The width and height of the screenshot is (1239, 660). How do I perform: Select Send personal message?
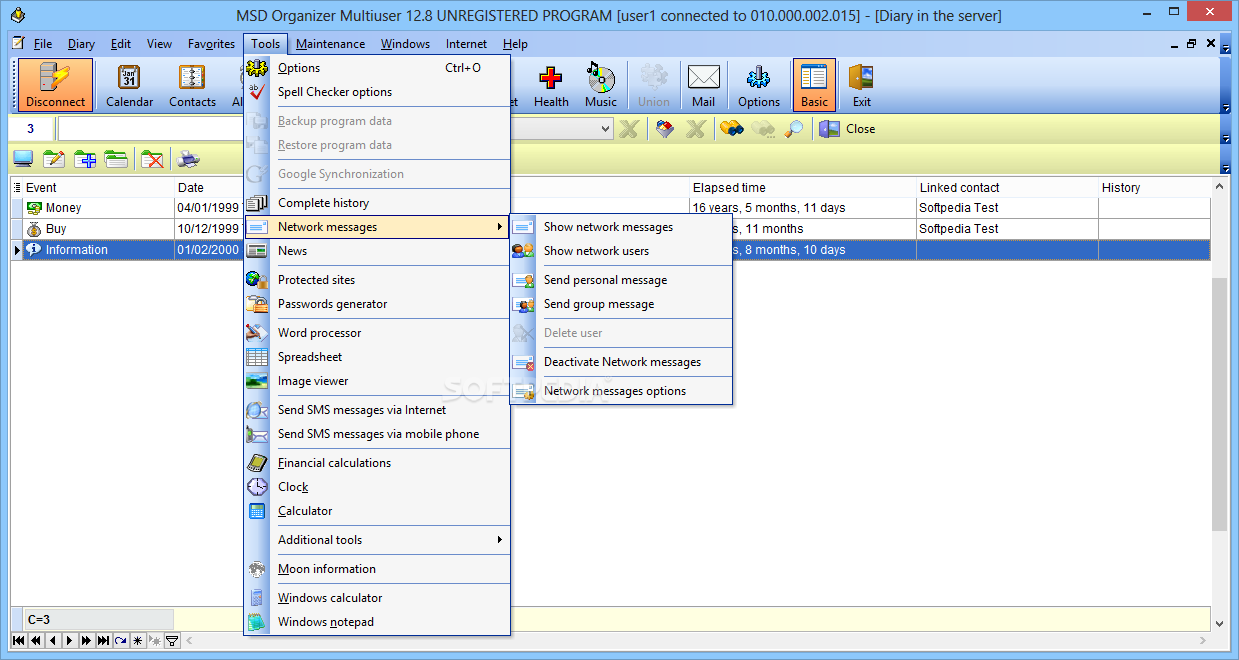tap(621, 280)
